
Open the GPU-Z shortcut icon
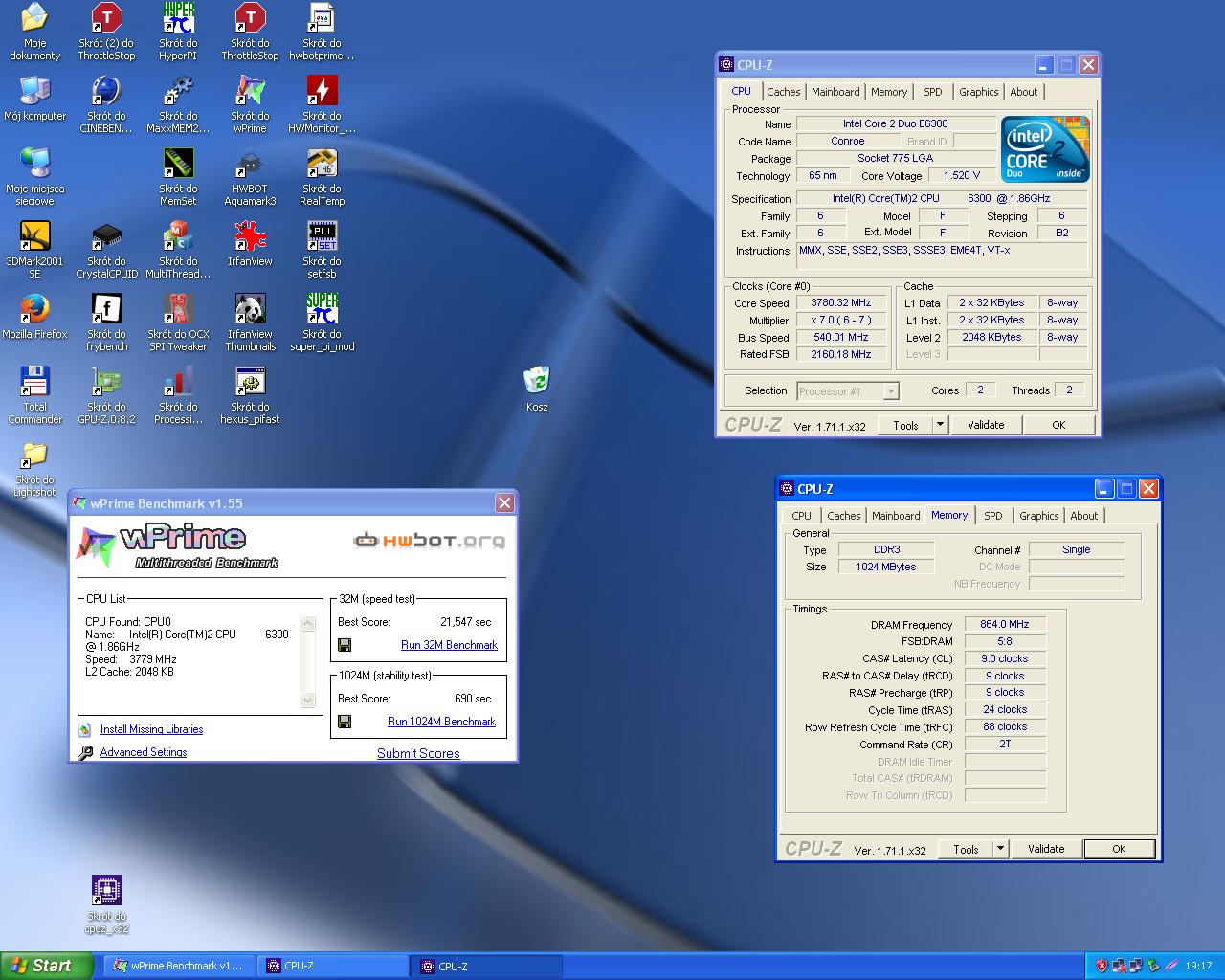(106, 381)
